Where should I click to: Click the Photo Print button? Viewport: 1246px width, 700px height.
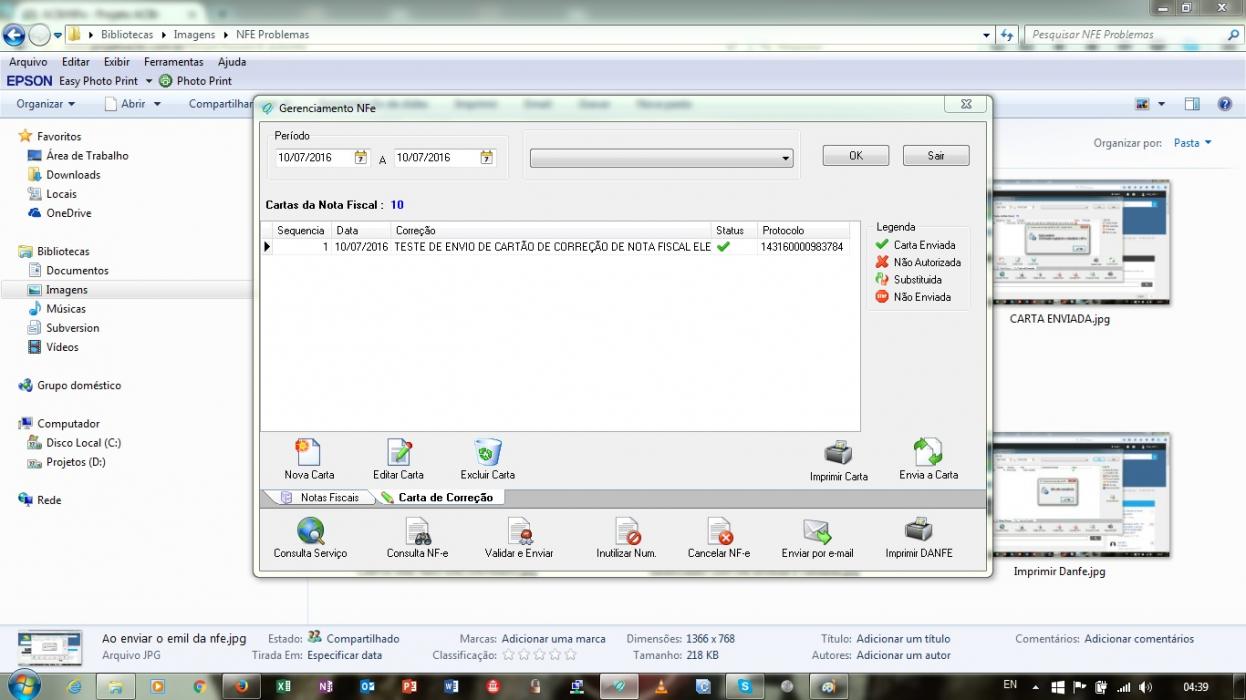pyautogui.click(x=195, y=81)
